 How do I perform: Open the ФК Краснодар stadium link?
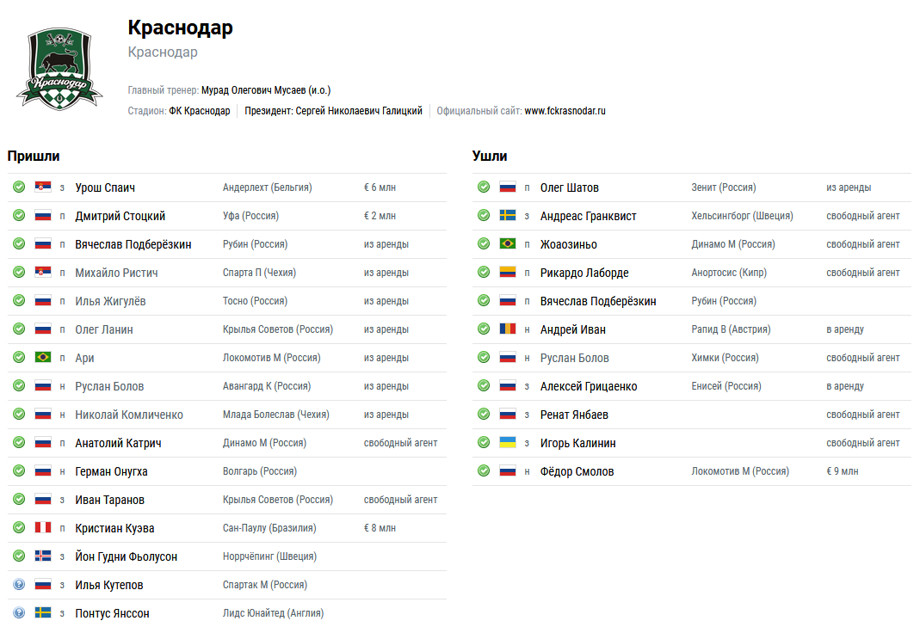[199, 111]
